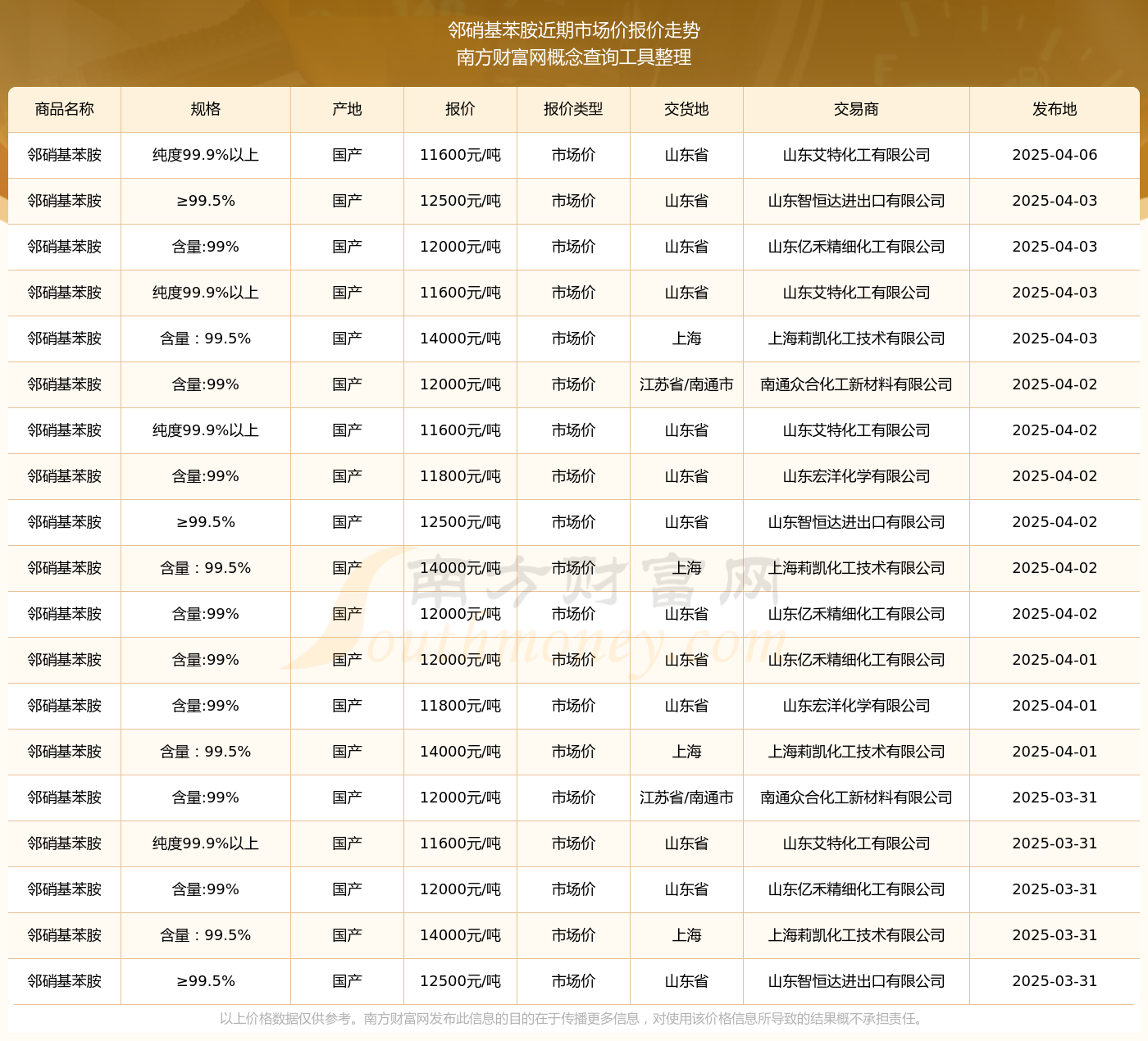Click 山东智恒达进出口有限公司 in the 2025-04-03 row
The image size is (1148, 1041).
pos(856,201)
